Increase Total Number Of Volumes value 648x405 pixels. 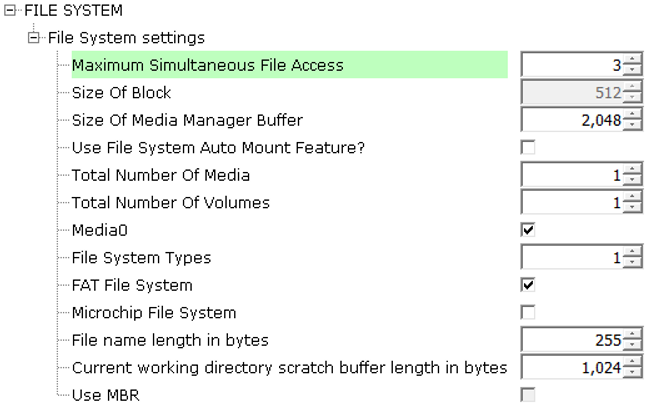[632, 197]
